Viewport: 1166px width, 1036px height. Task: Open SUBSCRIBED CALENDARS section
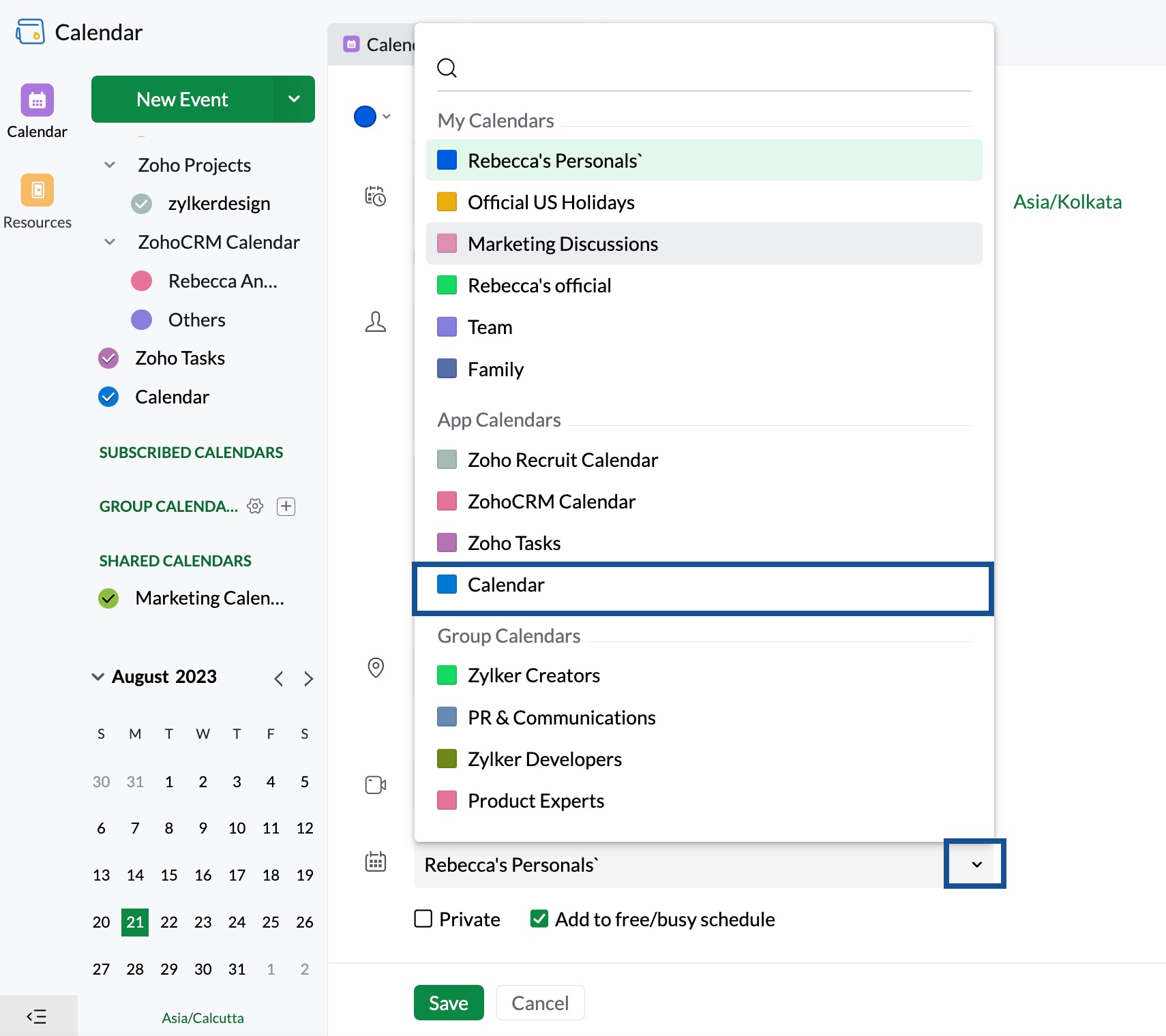(x=191, y=453)
